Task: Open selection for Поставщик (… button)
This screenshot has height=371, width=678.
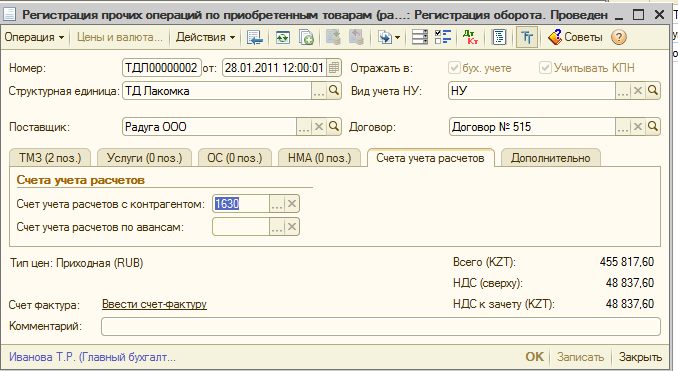Action: (304, 127)
